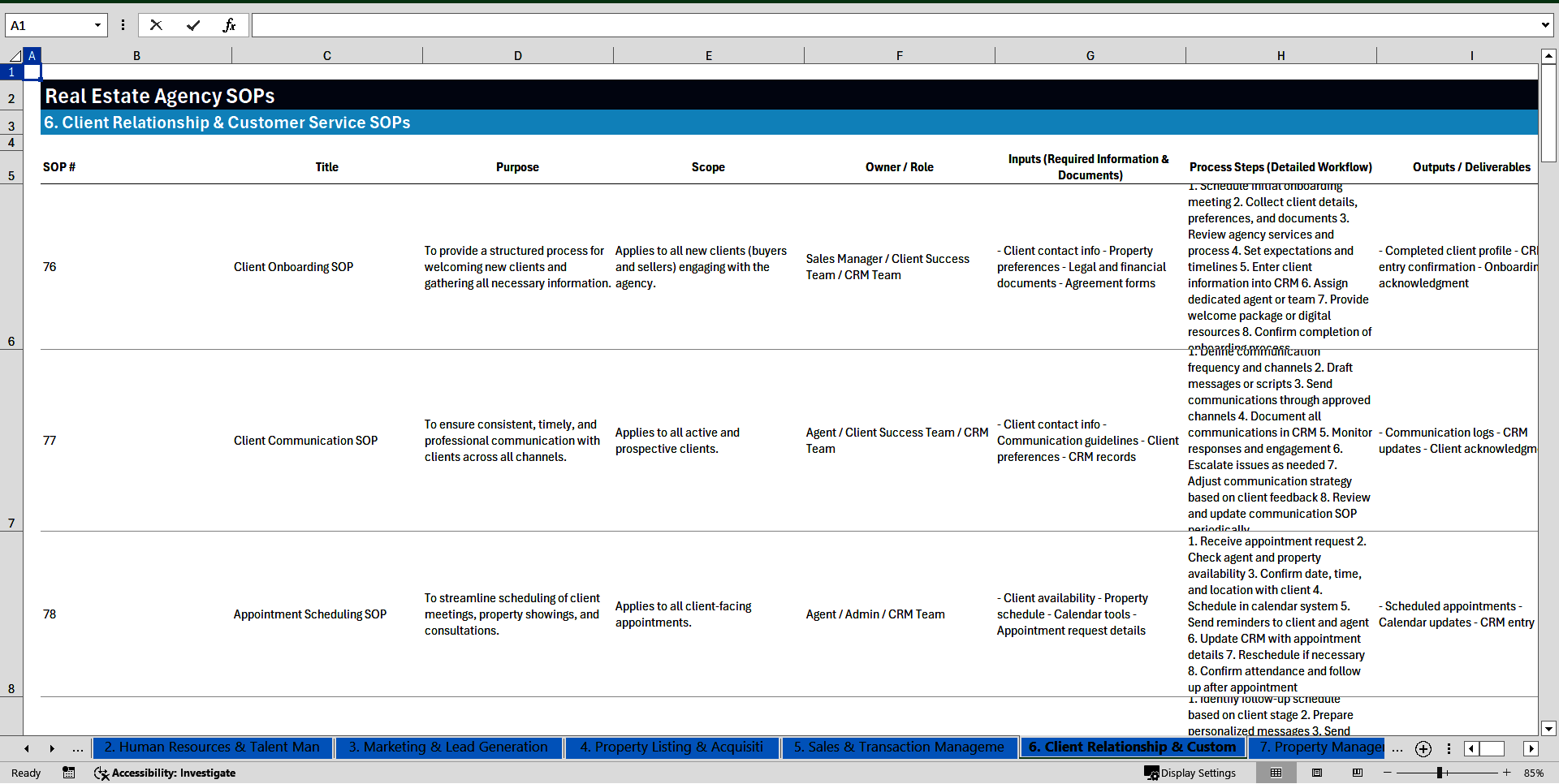Viewport: 1559px width, 784px height.
Task: Open Sales & Transaction Management sheet tab
Action: click(898, 747)
